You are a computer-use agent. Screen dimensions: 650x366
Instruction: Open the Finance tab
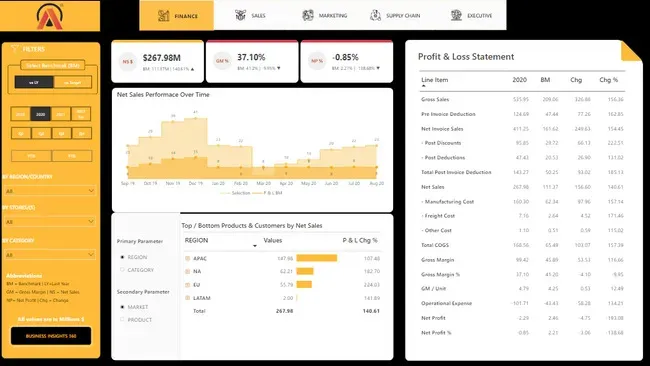click(x=177, y=16)
